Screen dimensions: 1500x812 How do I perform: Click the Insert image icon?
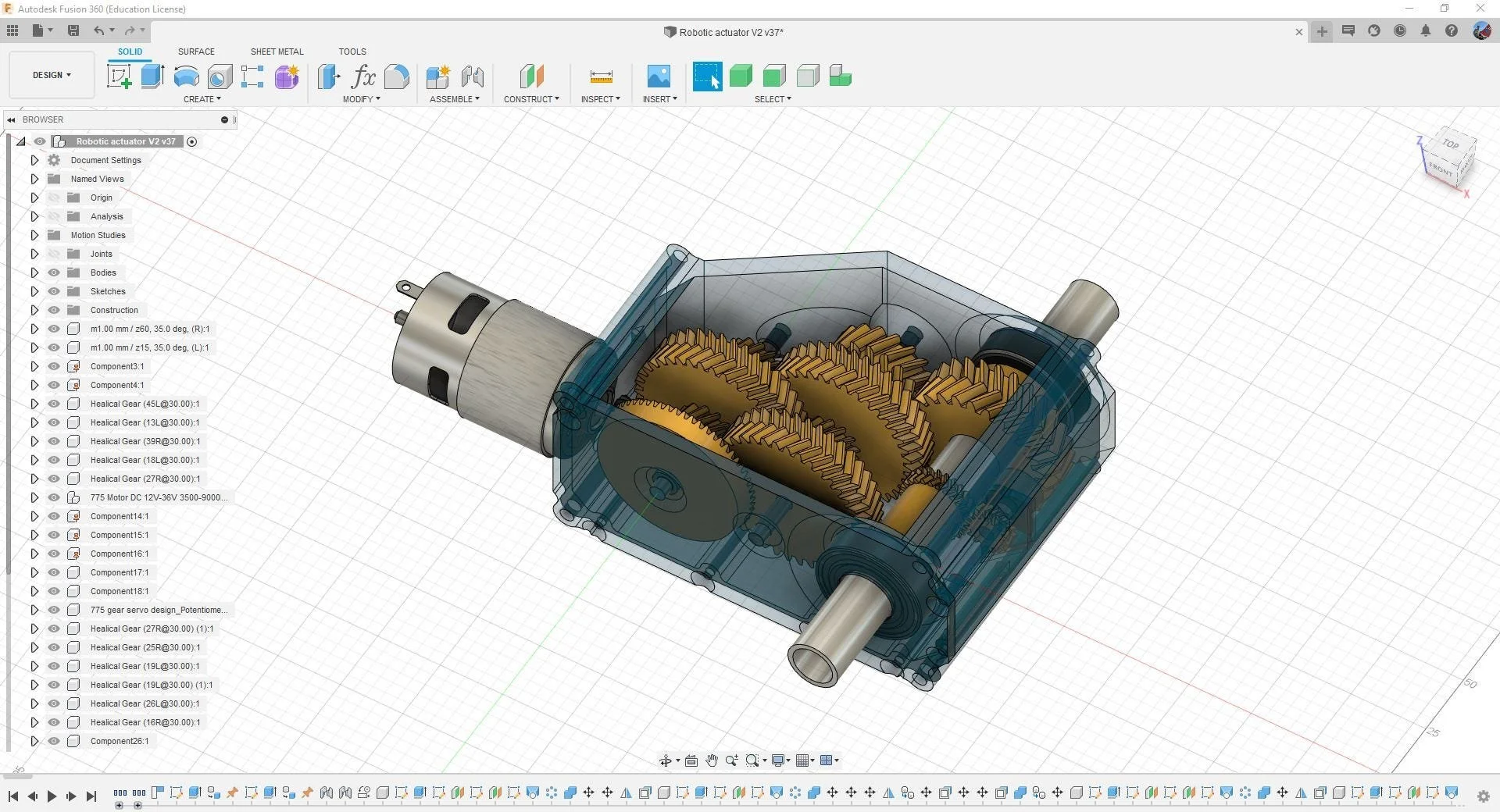(x=659, y=77)
